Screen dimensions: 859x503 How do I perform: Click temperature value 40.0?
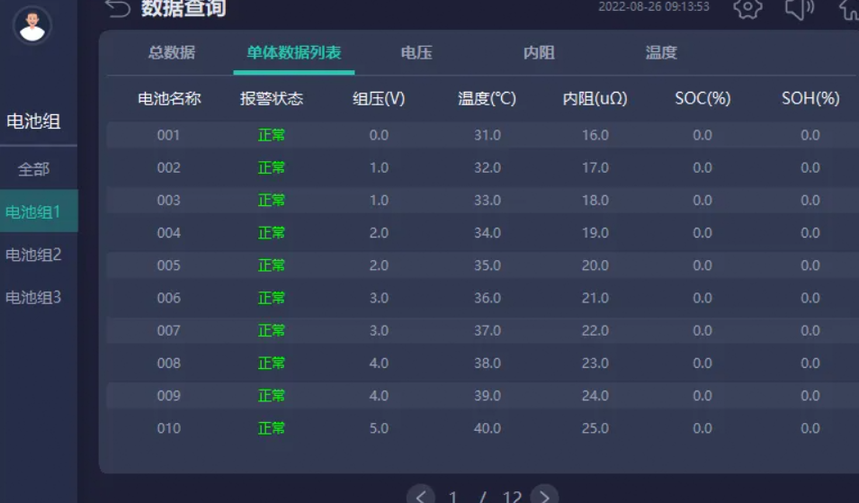[487, 428]
